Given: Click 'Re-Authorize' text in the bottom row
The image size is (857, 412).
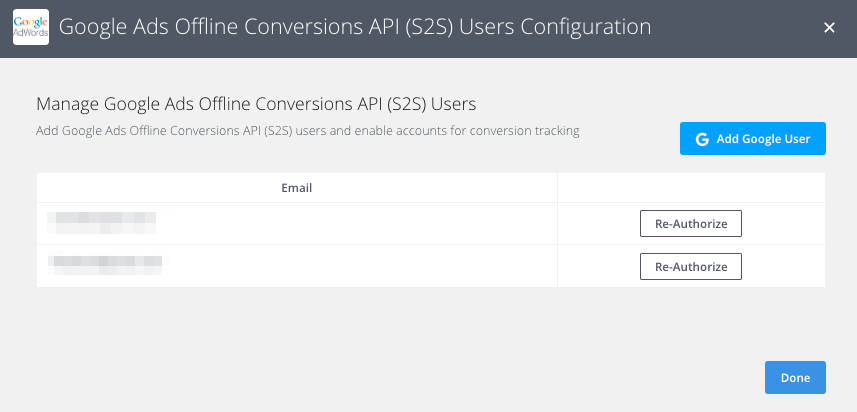Looking at the screenshot, I should (x=691, y=267).
